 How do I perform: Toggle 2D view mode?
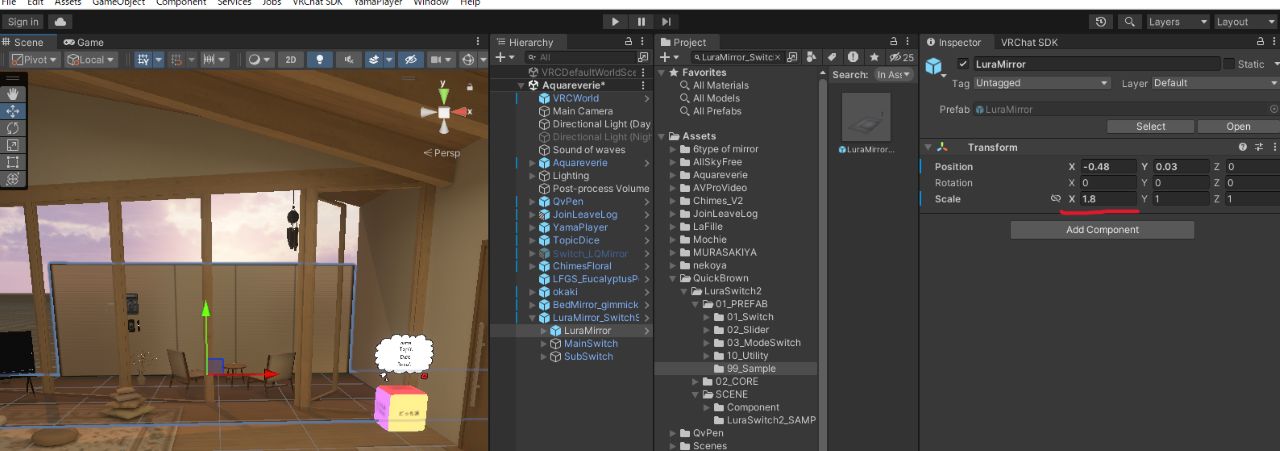pyautogui.click(x=291, y=60)
